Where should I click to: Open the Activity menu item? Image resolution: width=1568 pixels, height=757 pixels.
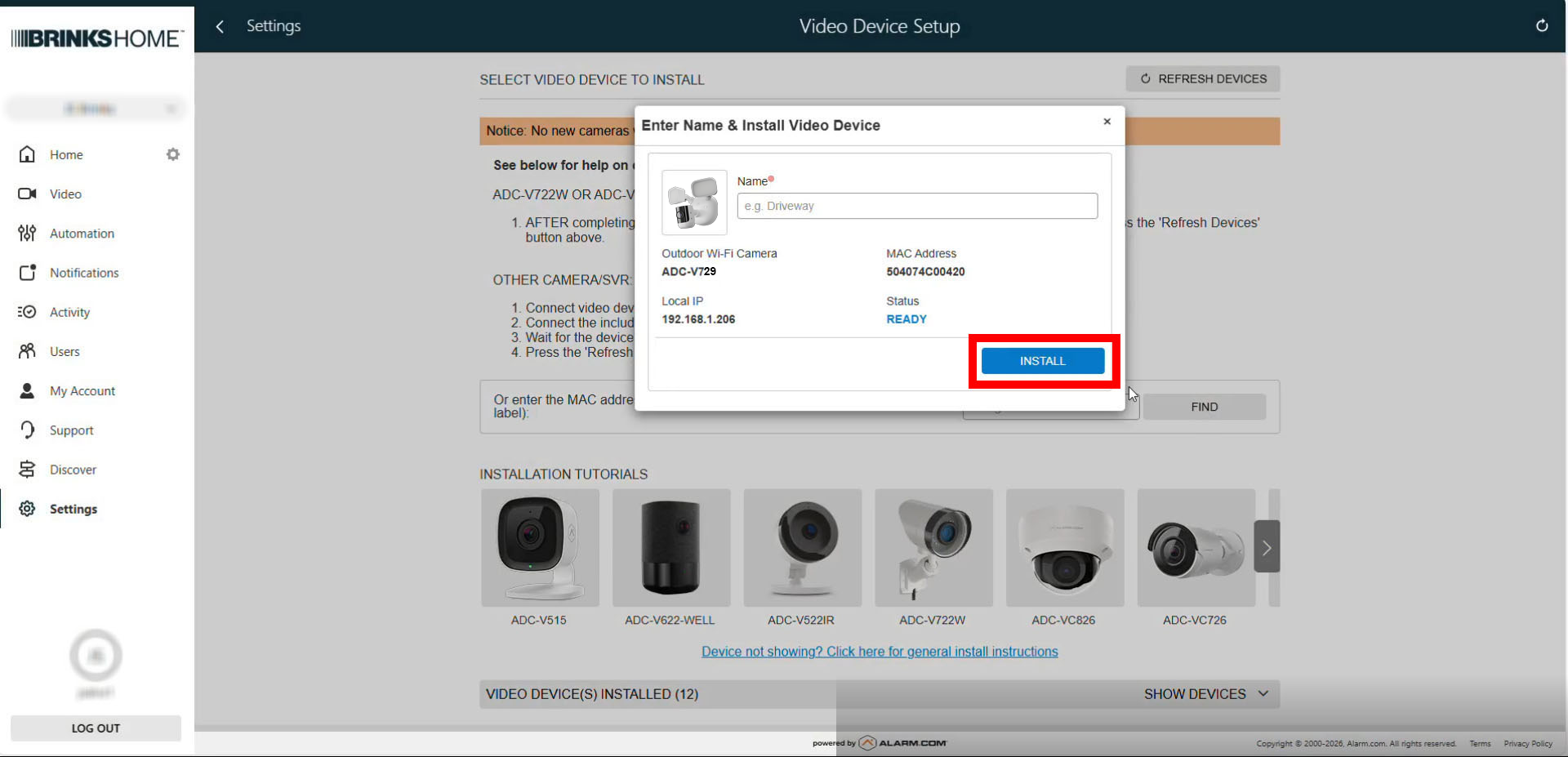(x=69, y=312)
